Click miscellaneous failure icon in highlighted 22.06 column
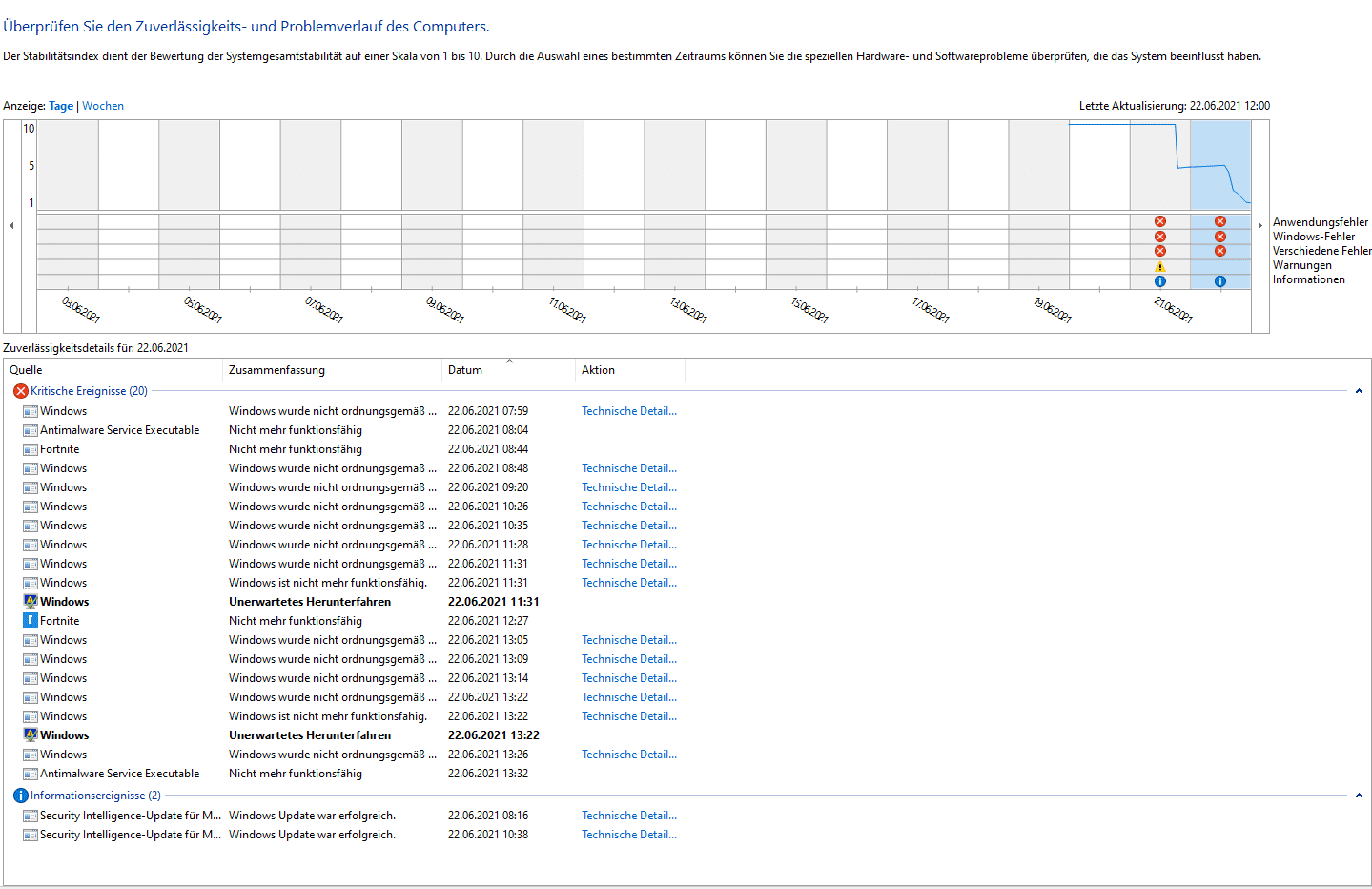 (x=1220, y=251)
